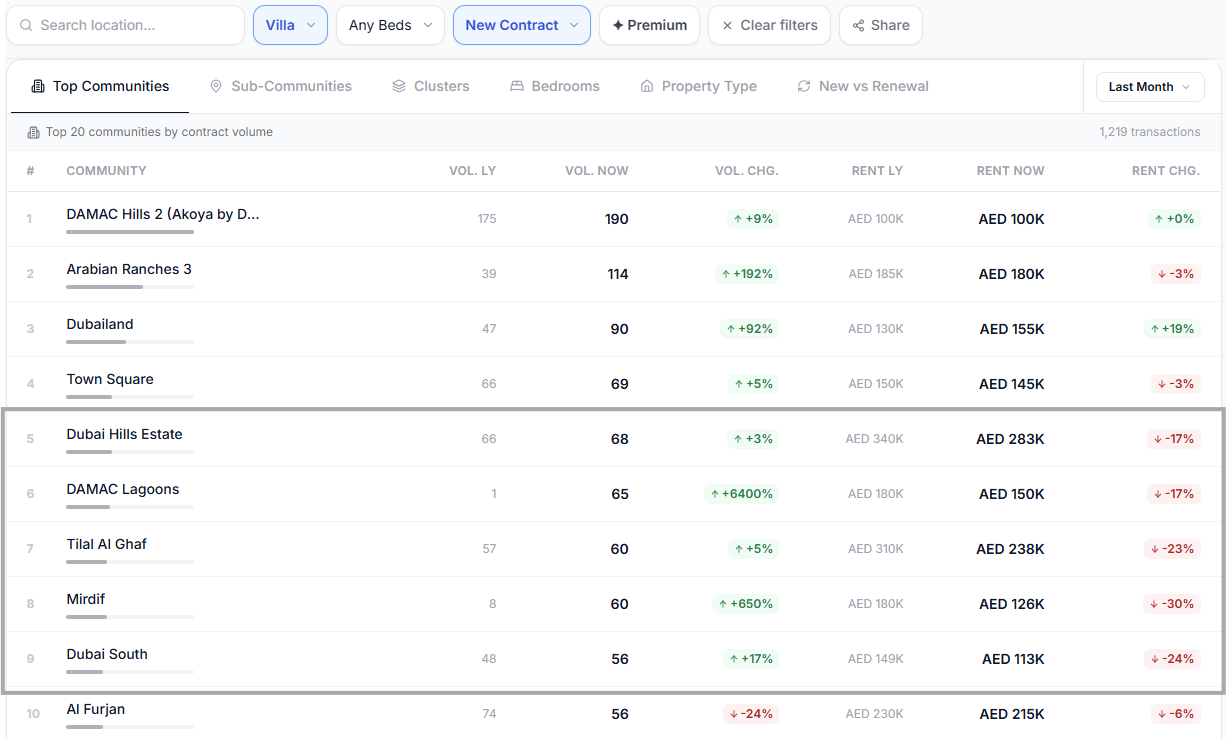Click the search magnifier icon
The image size is (1226, 739).
26,25
